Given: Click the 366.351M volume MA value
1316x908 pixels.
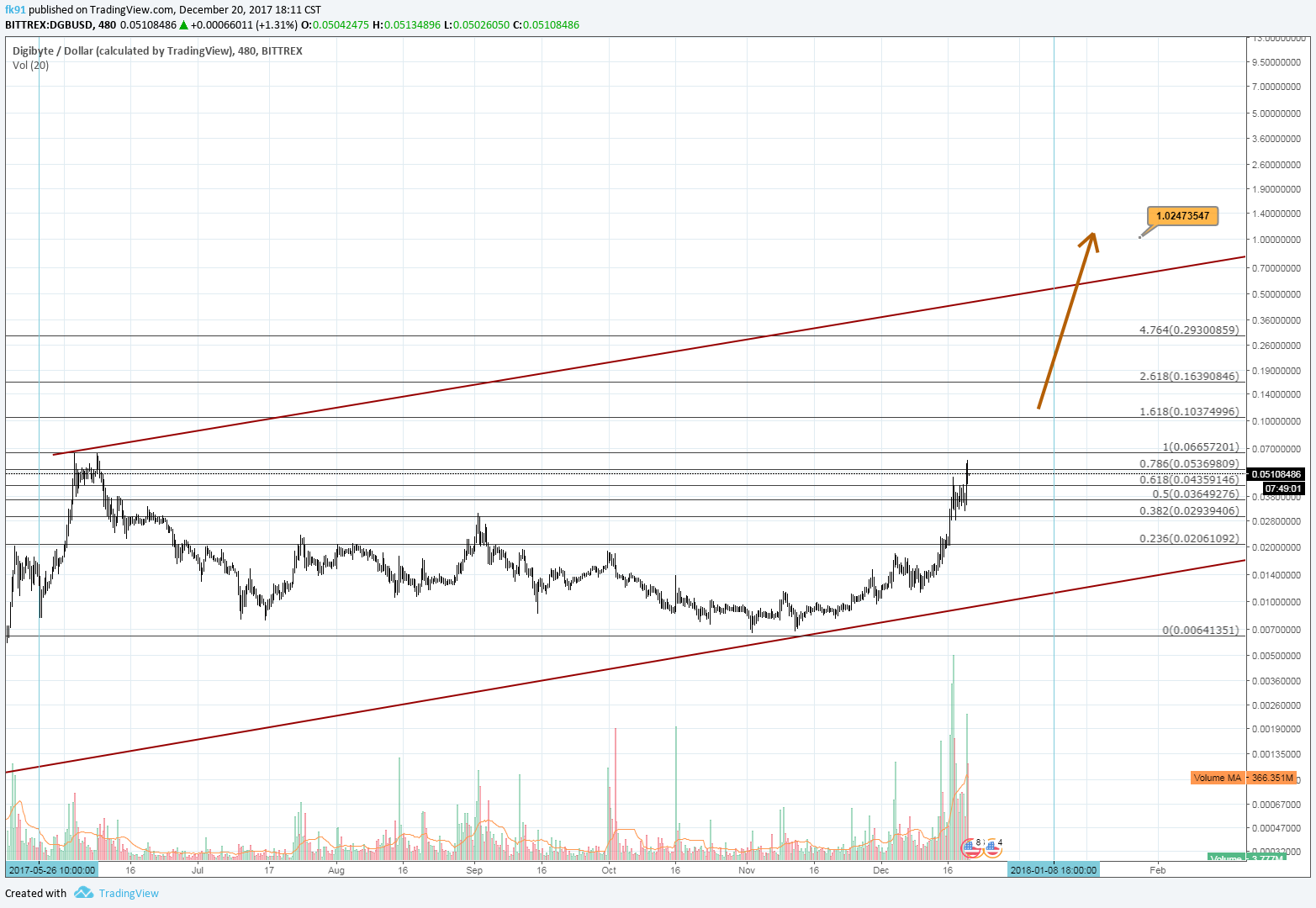Looking at the screenshot, I should click(x=1272, y=778).
